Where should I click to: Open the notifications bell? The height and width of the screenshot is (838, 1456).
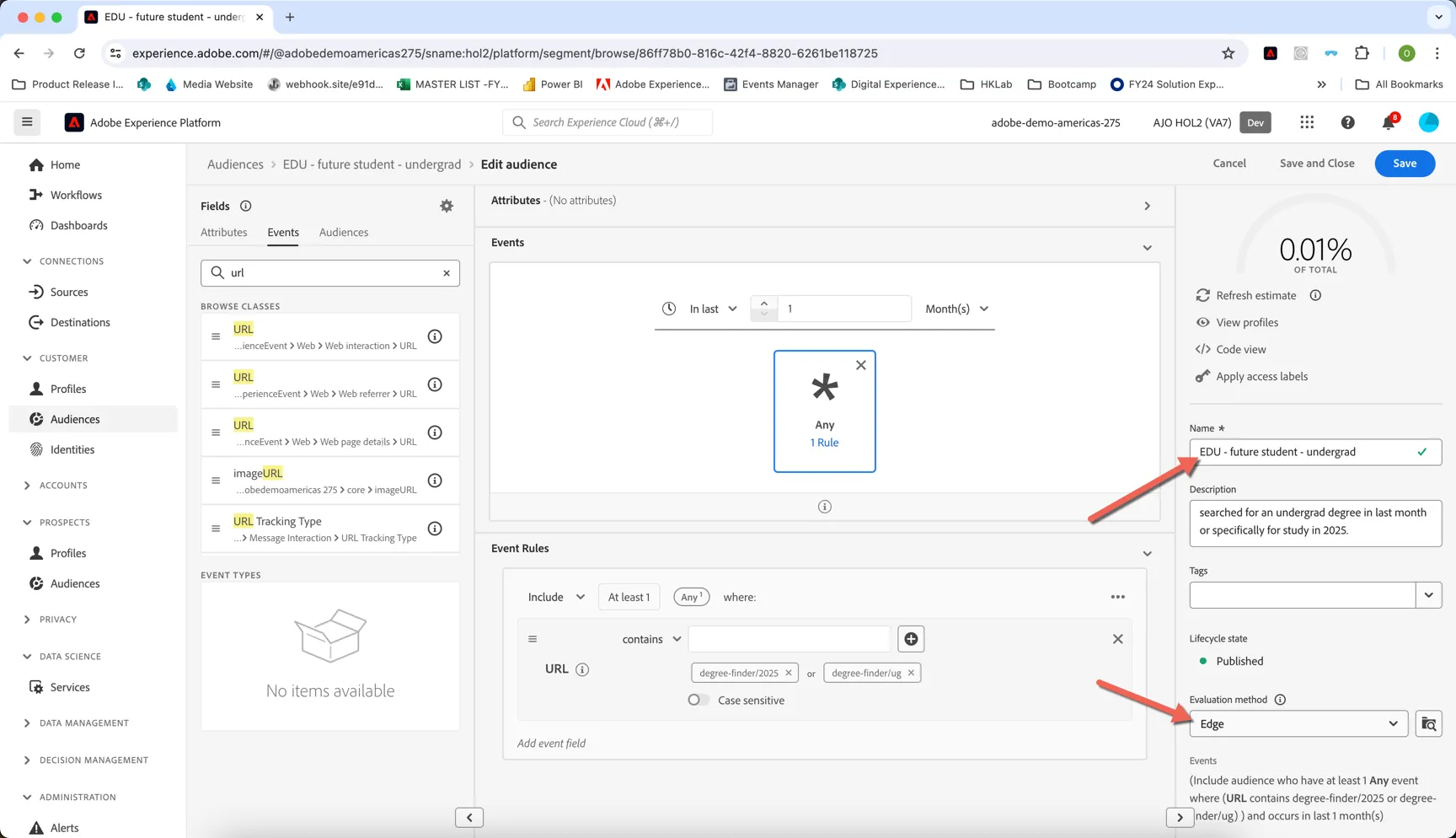point(1388,122)
